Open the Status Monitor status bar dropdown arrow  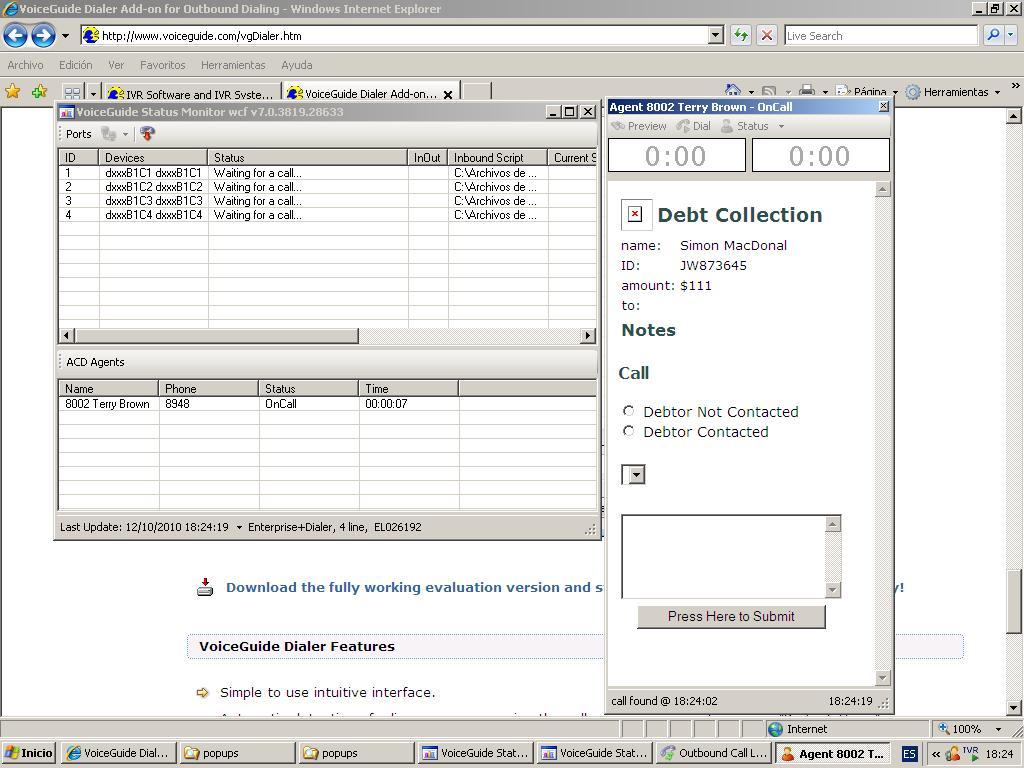click(x=239, y=527)
